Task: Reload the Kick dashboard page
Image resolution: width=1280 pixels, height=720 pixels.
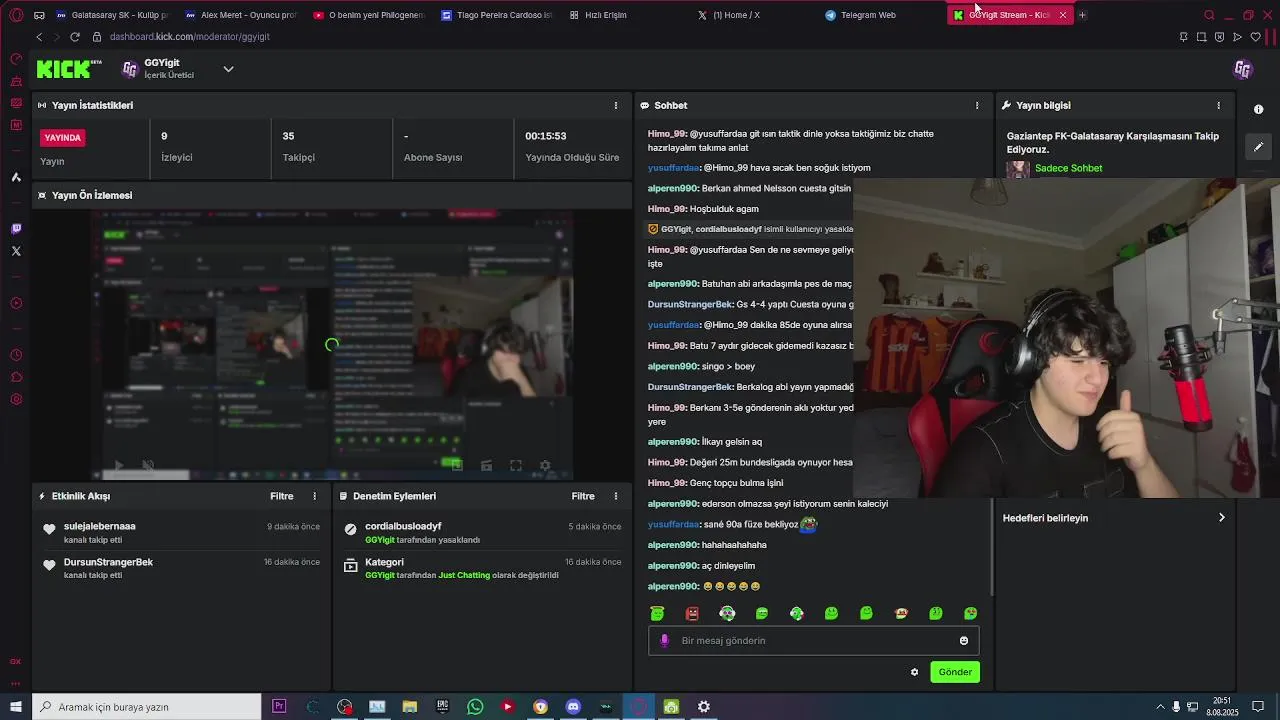Action: tap(75, 37)
